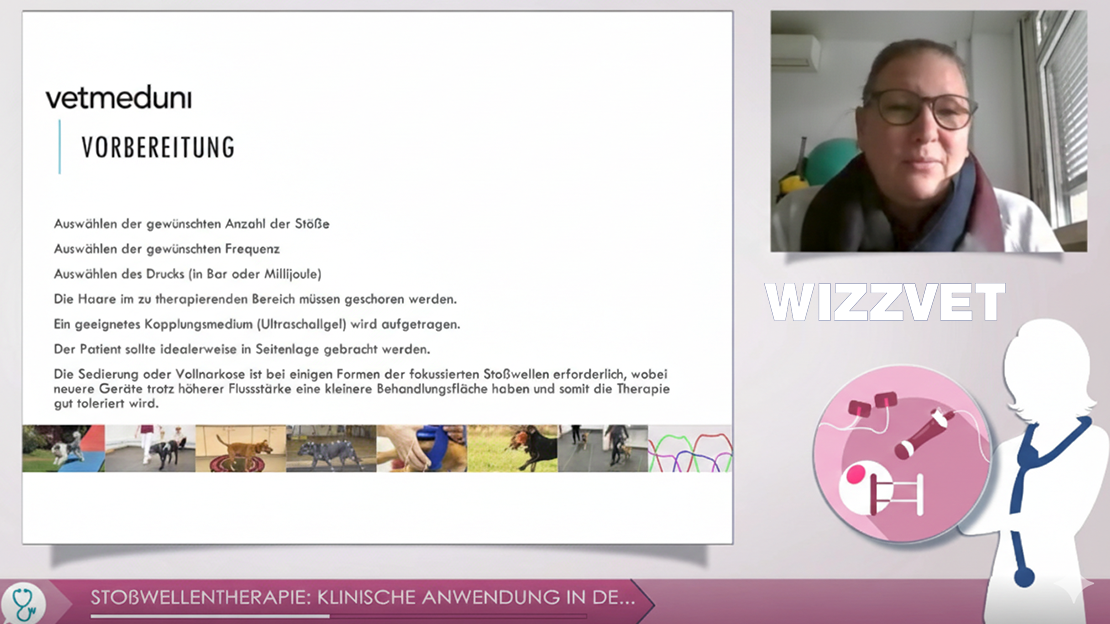Image resolution: width=1110 pixels, height=624 pixels.
Task: Select the dog on blue ramp thumbnail
Action: (63, 448)
